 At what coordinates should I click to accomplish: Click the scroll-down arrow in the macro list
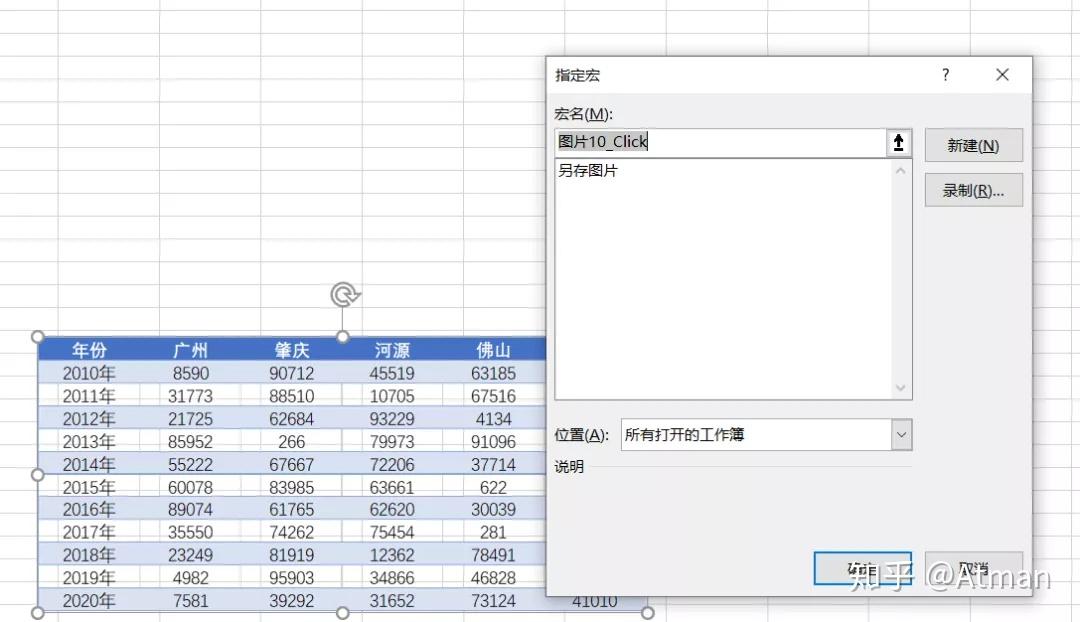pyautogui.click(x=900, y=388)
